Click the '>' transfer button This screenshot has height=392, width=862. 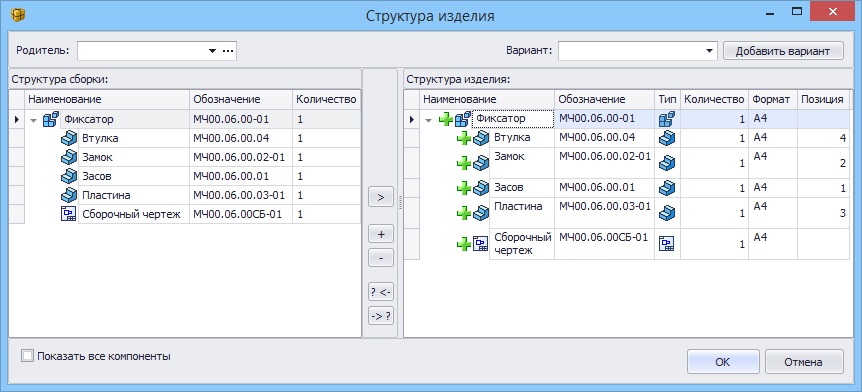click(381, 197)
